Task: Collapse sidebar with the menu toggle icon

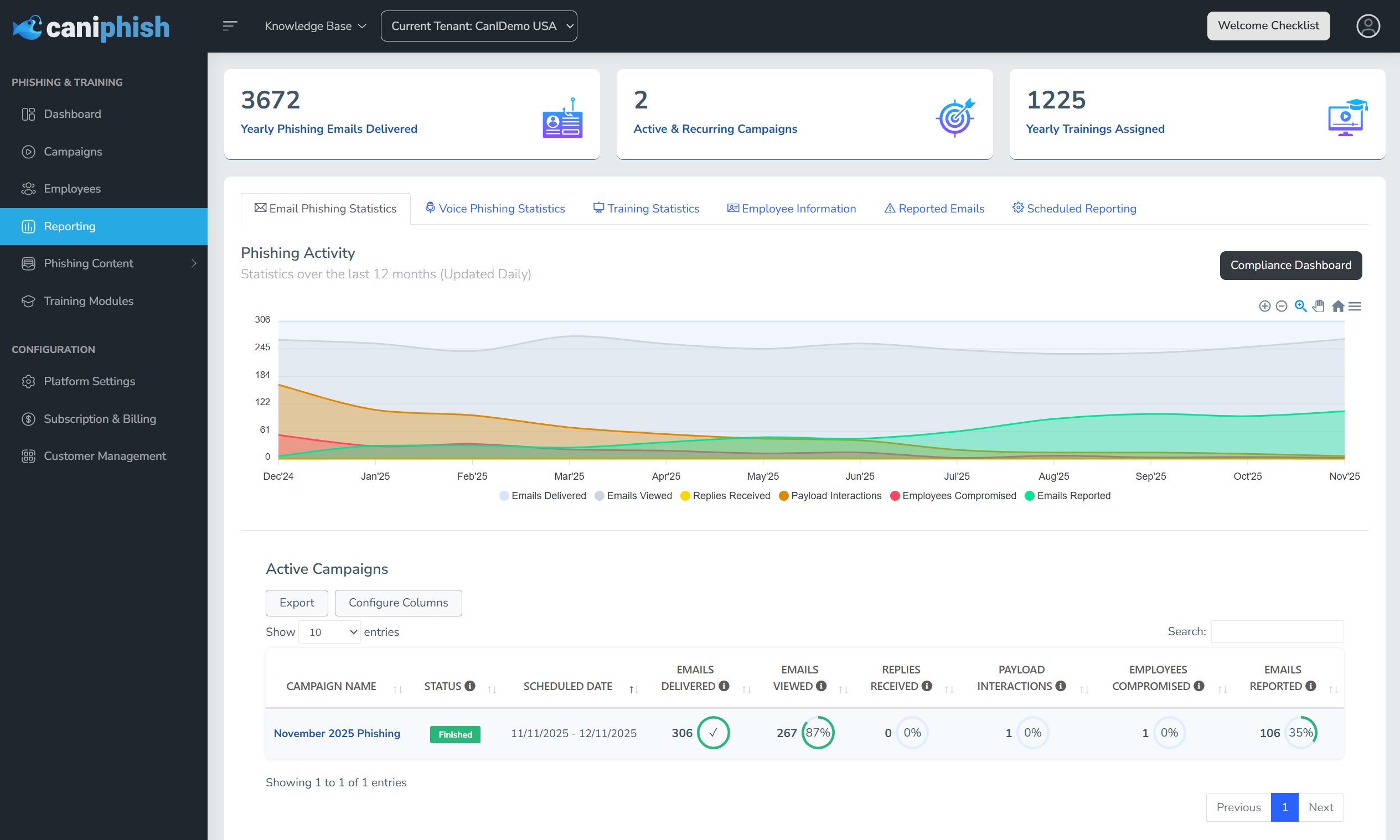Action: (229, 26)
